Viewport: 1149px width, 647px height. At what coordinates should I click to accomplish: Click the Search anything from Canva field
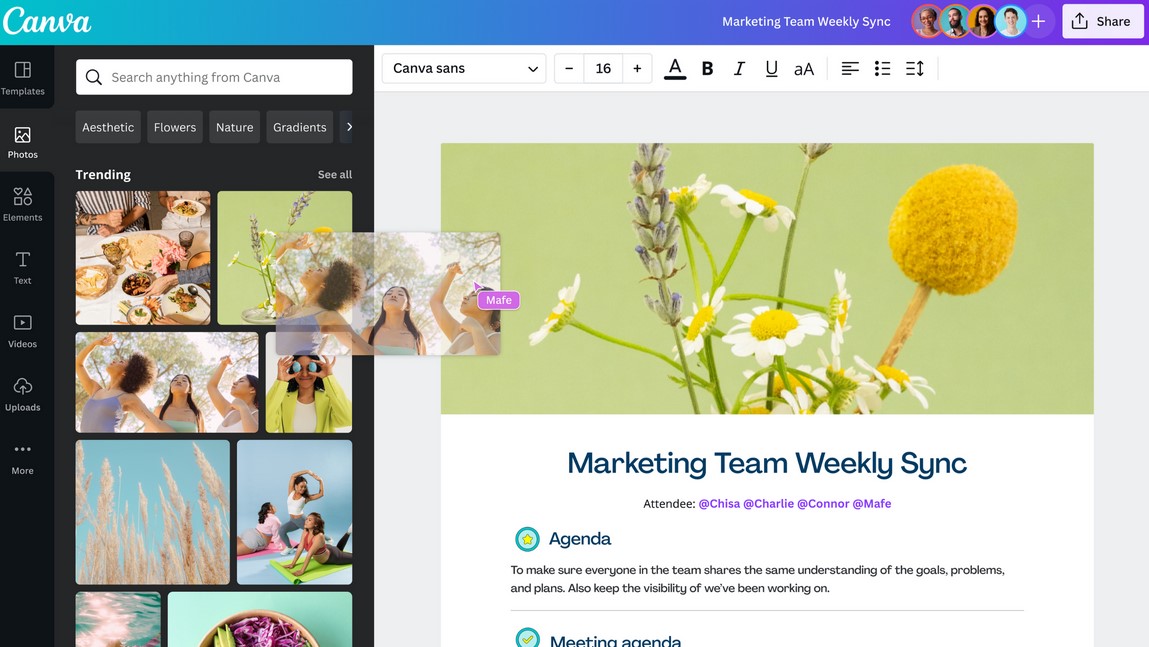[214, 77]
